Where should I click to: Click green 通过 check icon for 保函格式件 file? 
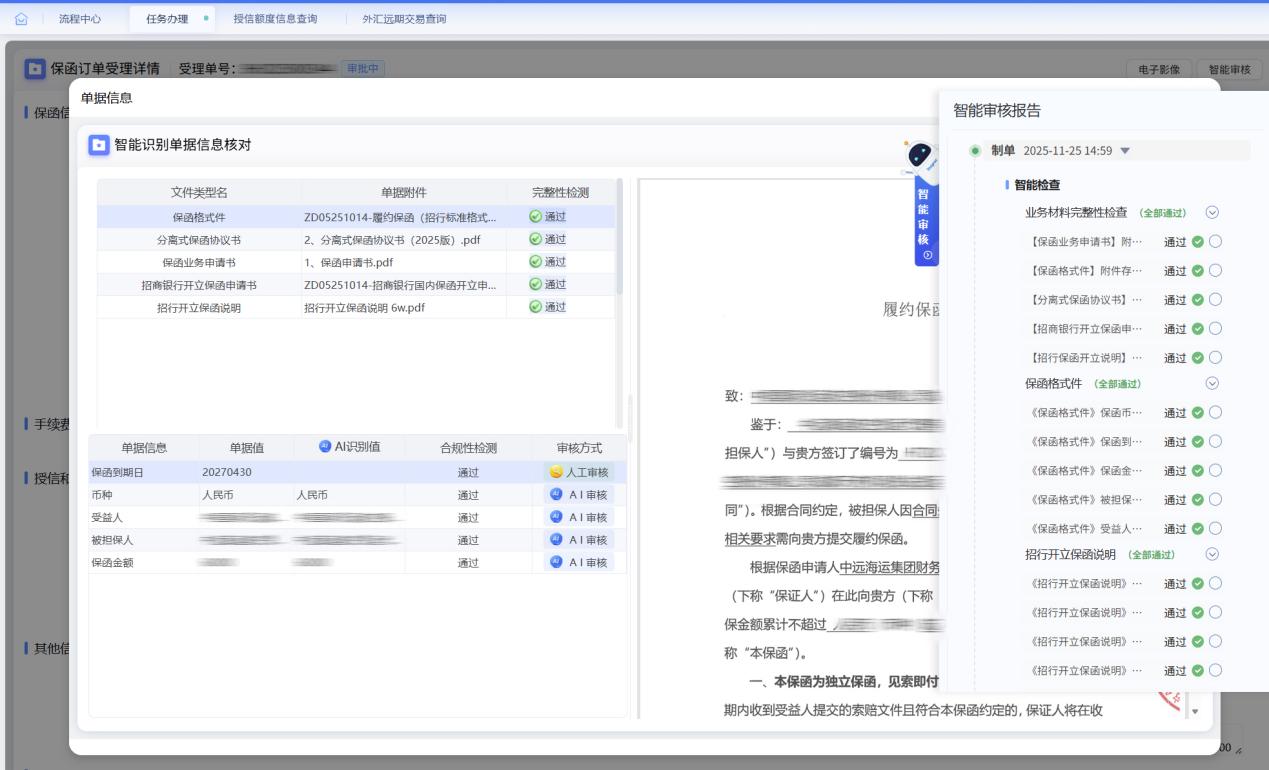click(535, 217)
